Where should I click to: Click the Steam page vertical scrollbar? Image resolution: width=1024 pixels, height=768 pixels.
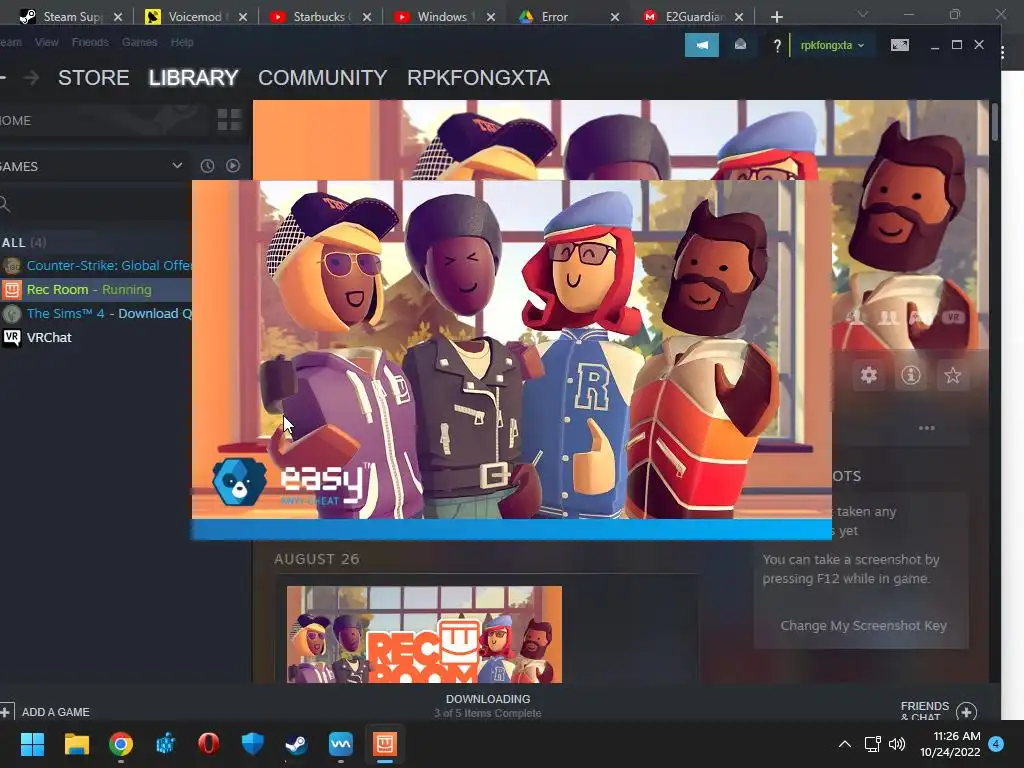[x=994, y=121]
